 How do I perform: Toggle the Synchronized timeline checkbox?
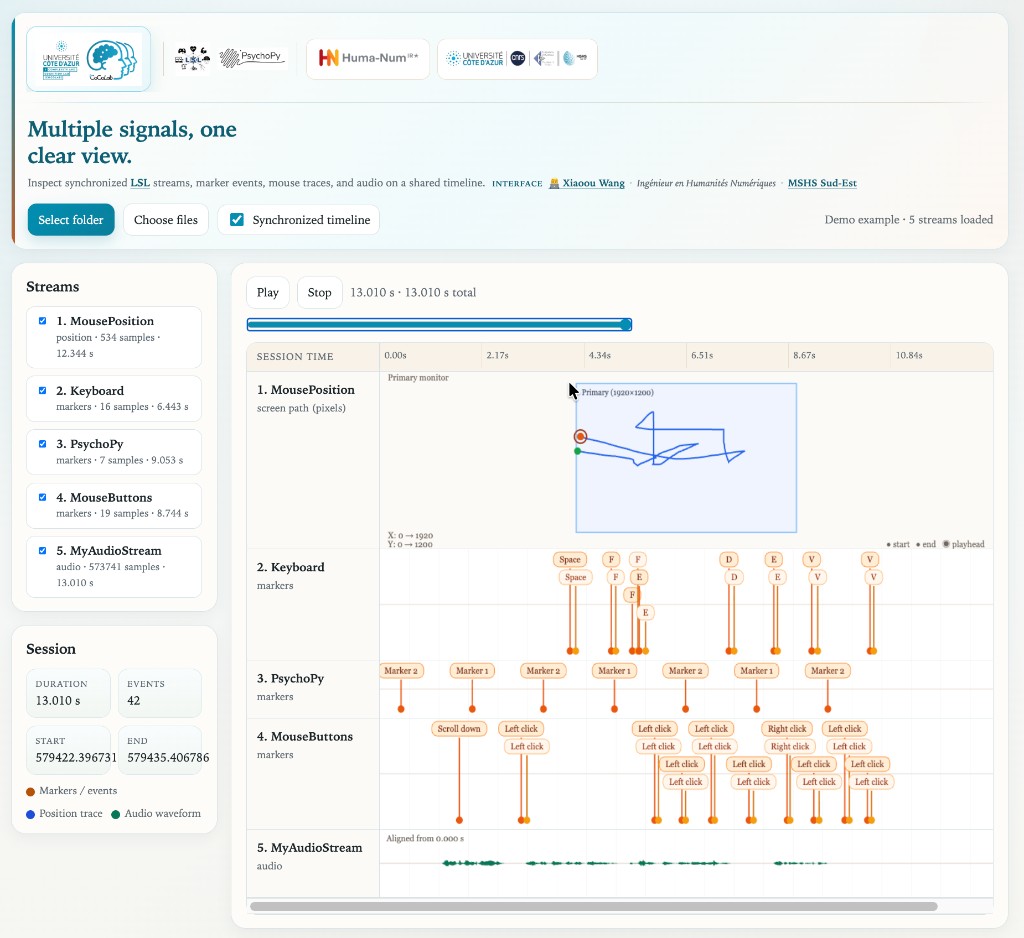coord(236,219)
